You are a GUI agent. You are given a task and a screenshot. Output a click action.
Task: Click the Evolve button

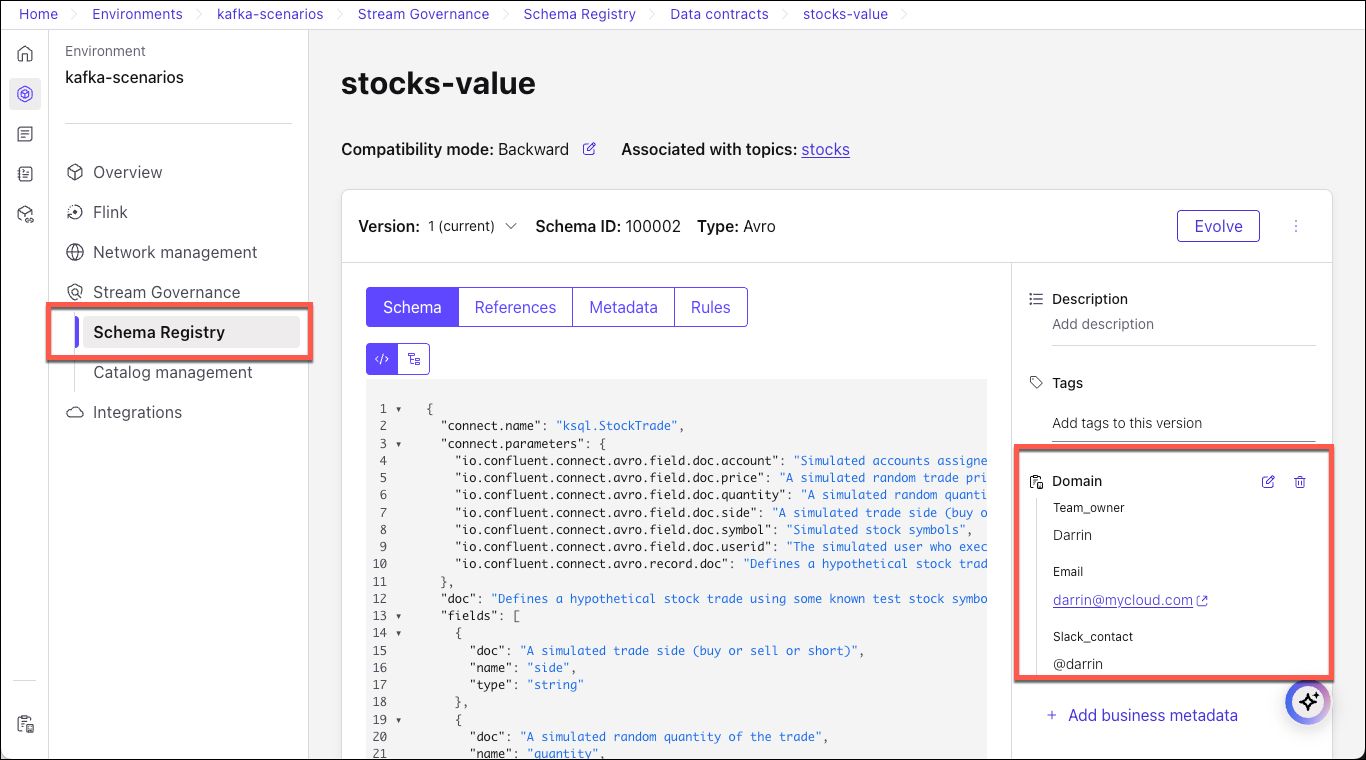[1218, 226]
